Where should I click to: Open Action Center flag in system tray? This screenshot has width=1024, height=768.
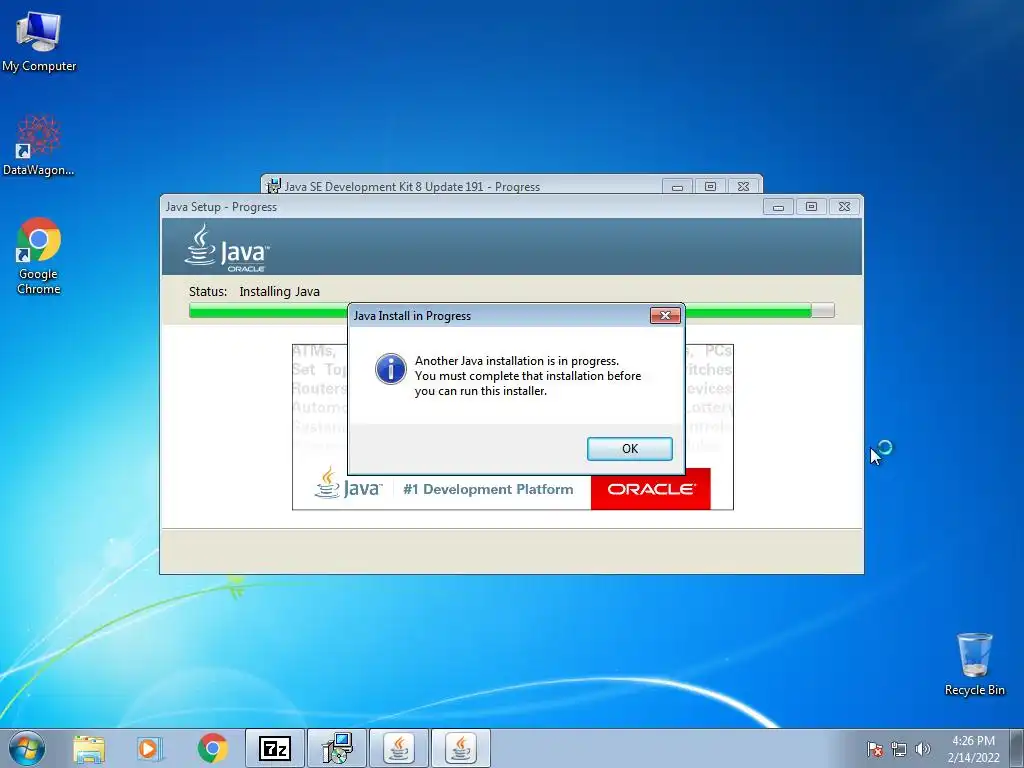click(x=874, y=749)
